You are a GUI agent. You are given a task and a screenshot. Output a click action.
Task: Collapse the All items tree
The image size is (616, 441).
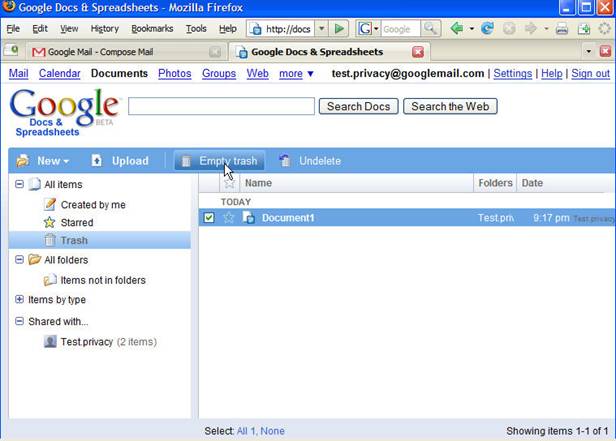point(19,184)
